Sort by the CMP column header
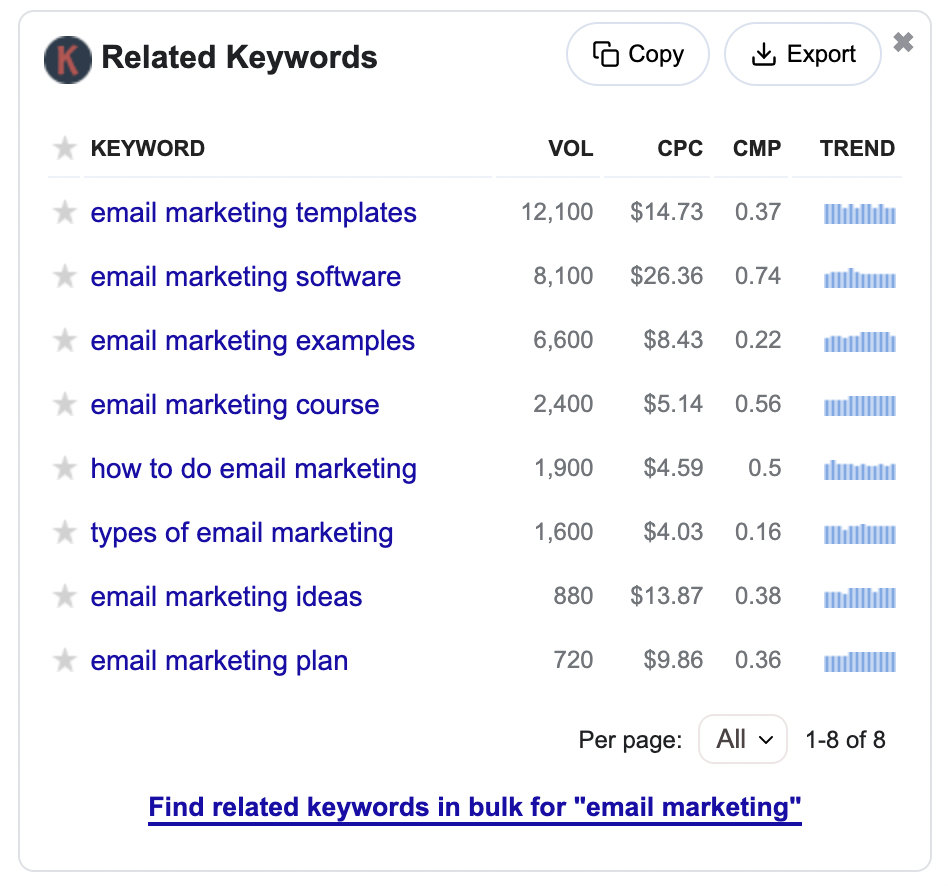 tap(757, 149)
